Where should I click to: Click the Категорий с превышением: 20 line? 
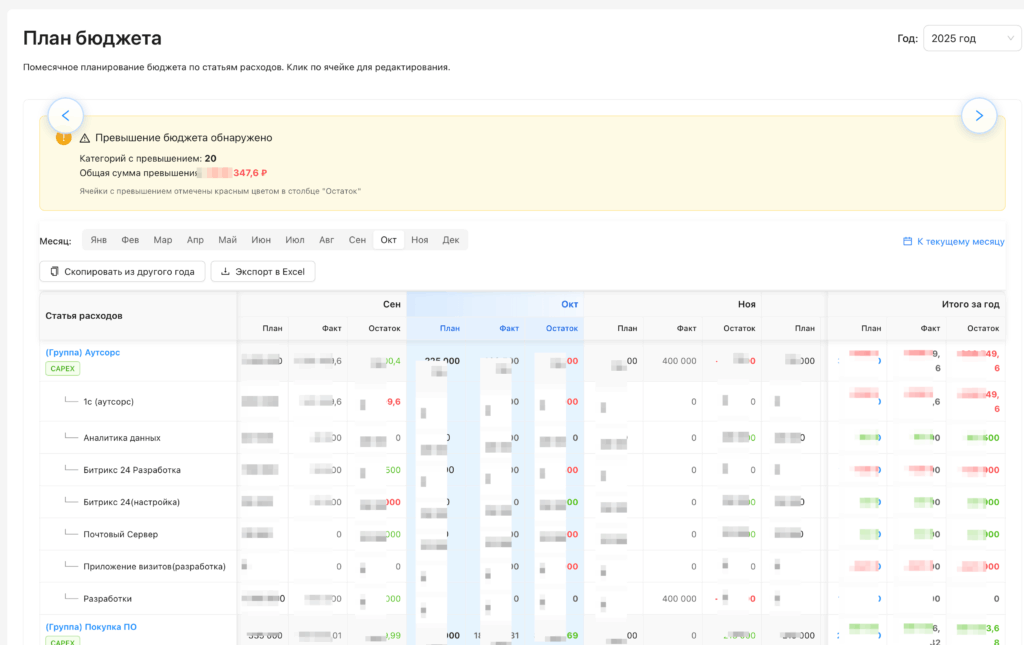148,159
